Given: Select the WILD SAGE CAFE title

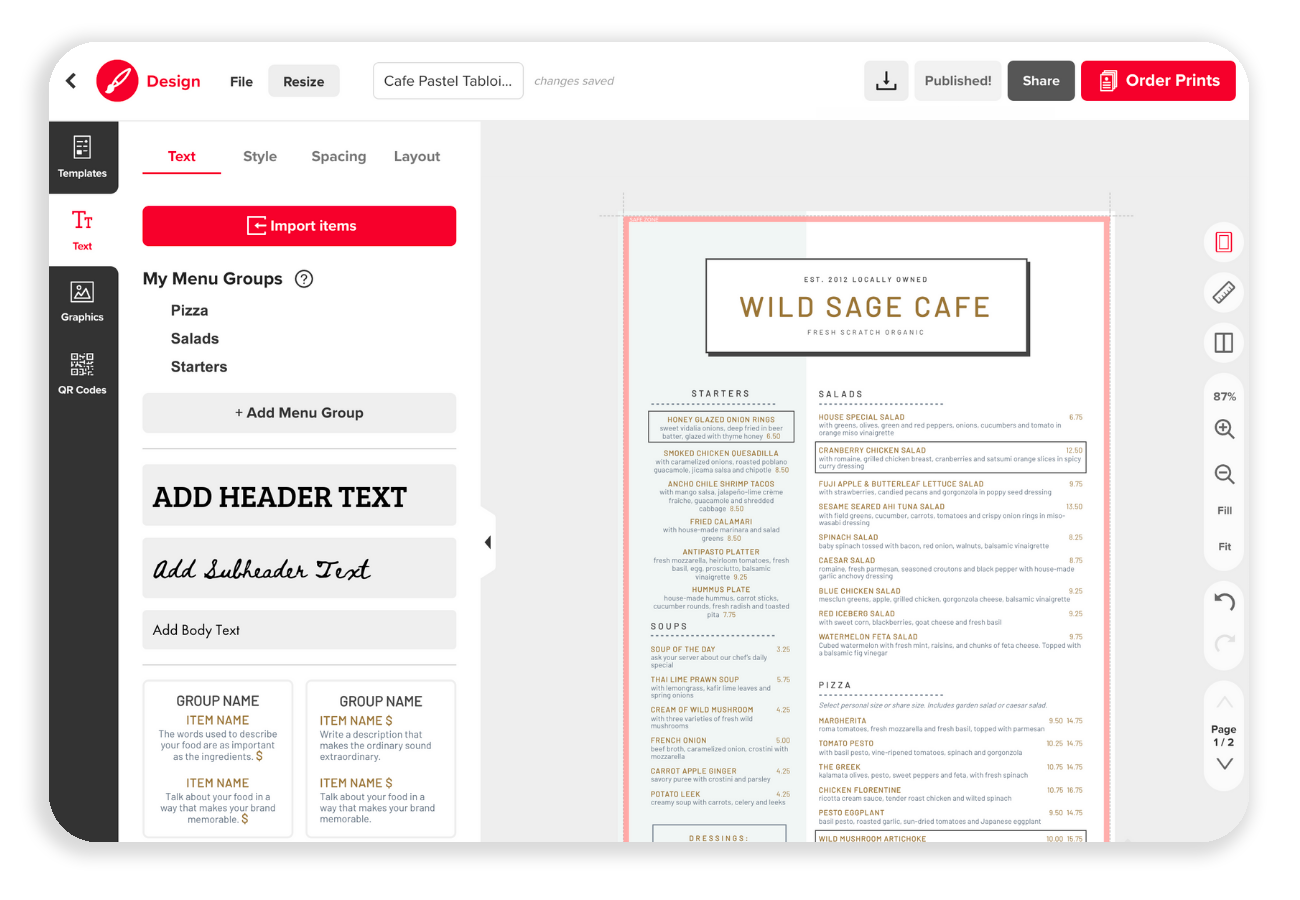Looking at the screenshot, I should click(x=865, y=307).
